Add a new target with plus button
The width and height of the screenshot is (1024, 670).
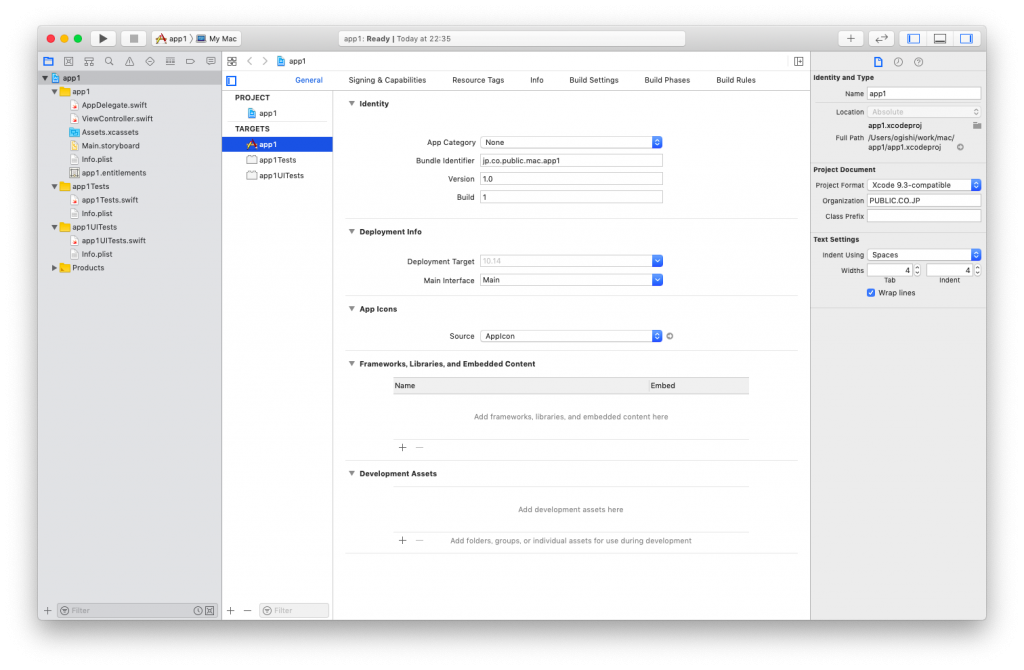tap(231, 611)
